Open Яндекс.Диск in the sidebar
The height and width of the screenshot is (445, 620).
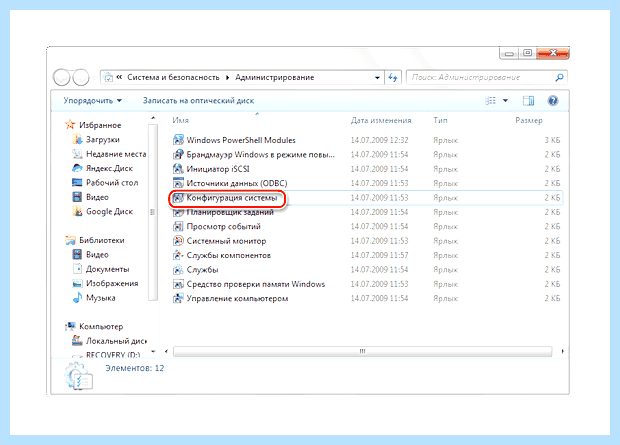coord(110,169)
